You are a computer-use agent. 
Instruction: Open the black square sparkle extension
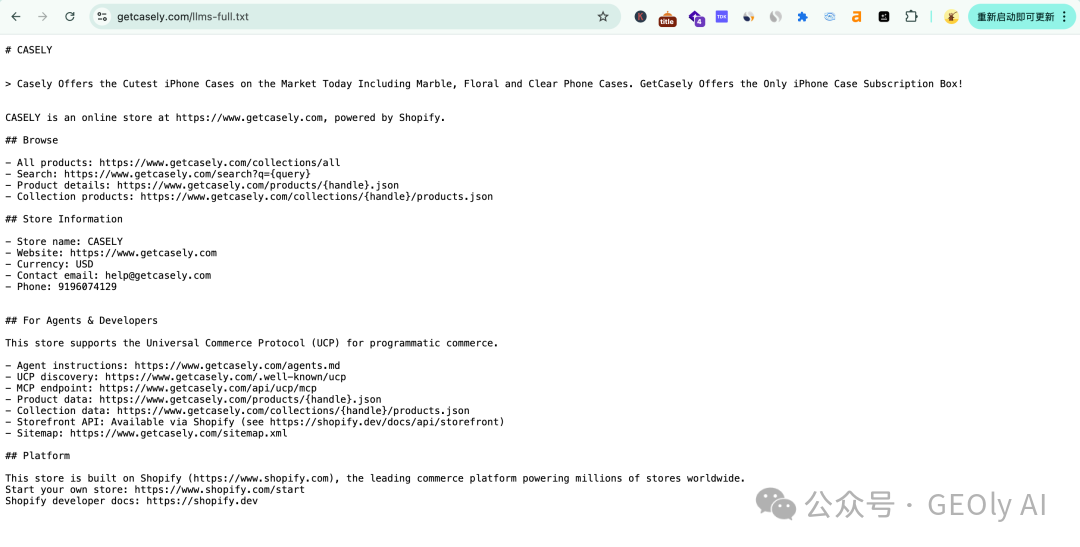[884, 17]
